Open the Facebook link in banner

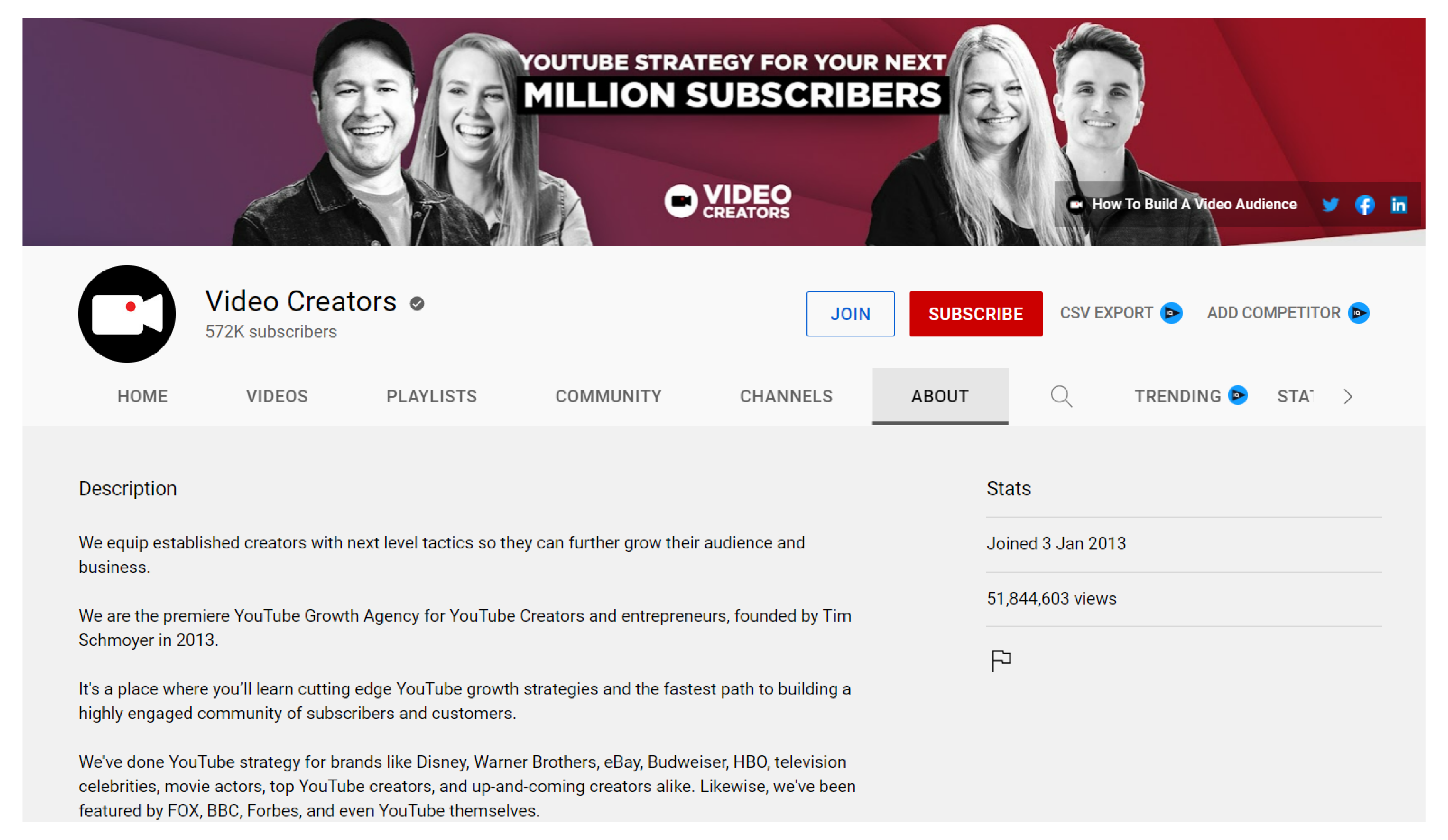pos(1364,204)
